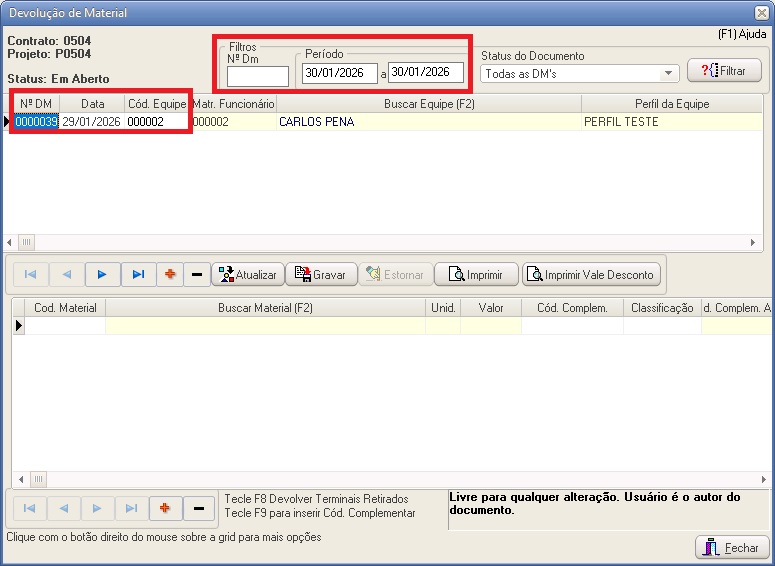
Task: Go to next record in upper navigator
Action: click(x=101, y=274)
